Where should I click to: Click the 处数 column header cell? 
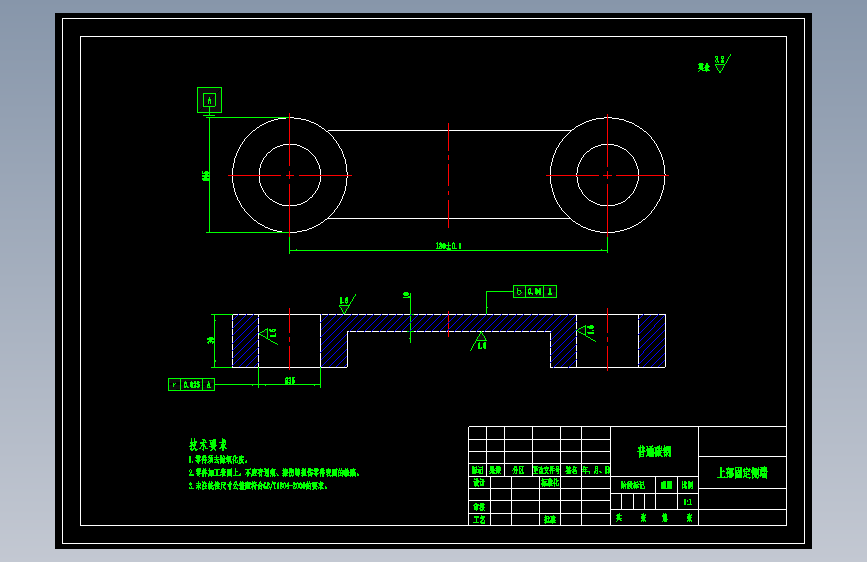(495, 470)
